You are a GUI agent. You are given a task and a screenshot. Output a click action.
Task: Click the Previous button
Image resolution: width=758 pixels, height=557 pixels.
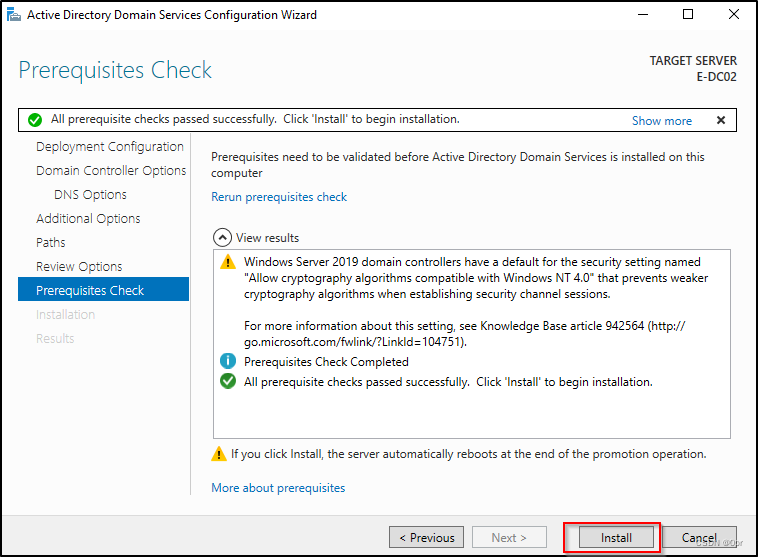(426, 537)
